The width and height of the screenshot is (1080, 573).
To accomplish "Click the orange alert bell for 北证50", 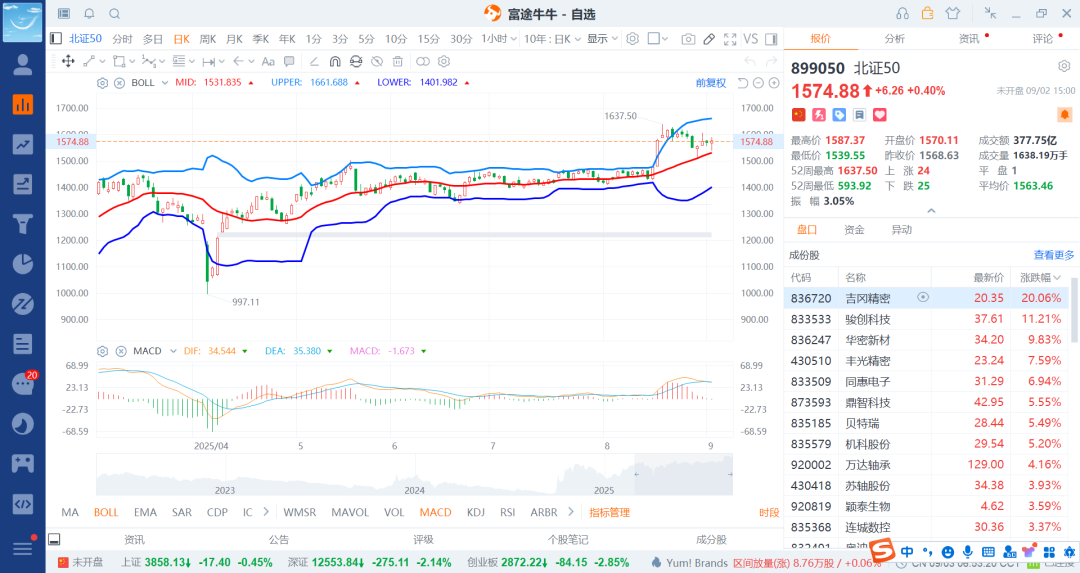I will pos(1064,114).
